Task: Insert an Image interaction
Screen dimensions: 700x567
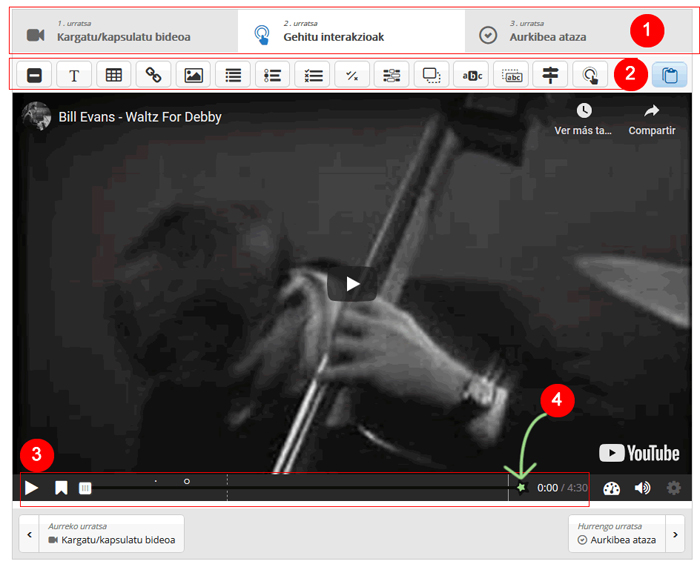Action: (x=193, y=75)
